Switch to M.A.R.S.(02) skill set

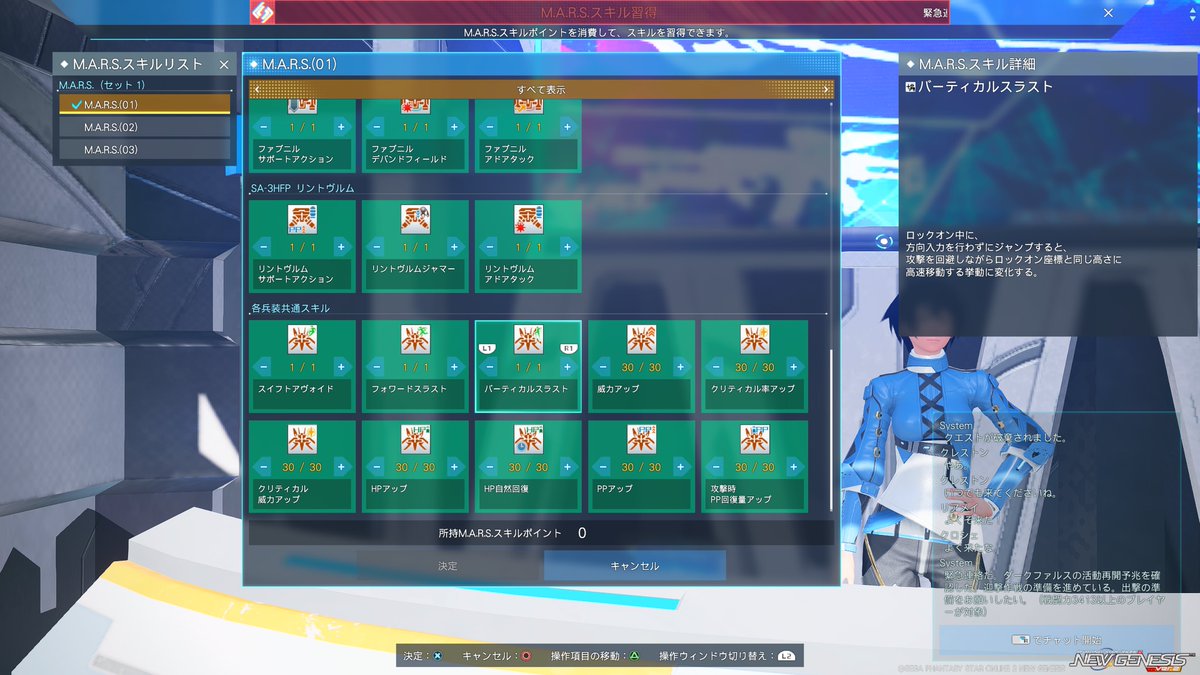[145, 127]
